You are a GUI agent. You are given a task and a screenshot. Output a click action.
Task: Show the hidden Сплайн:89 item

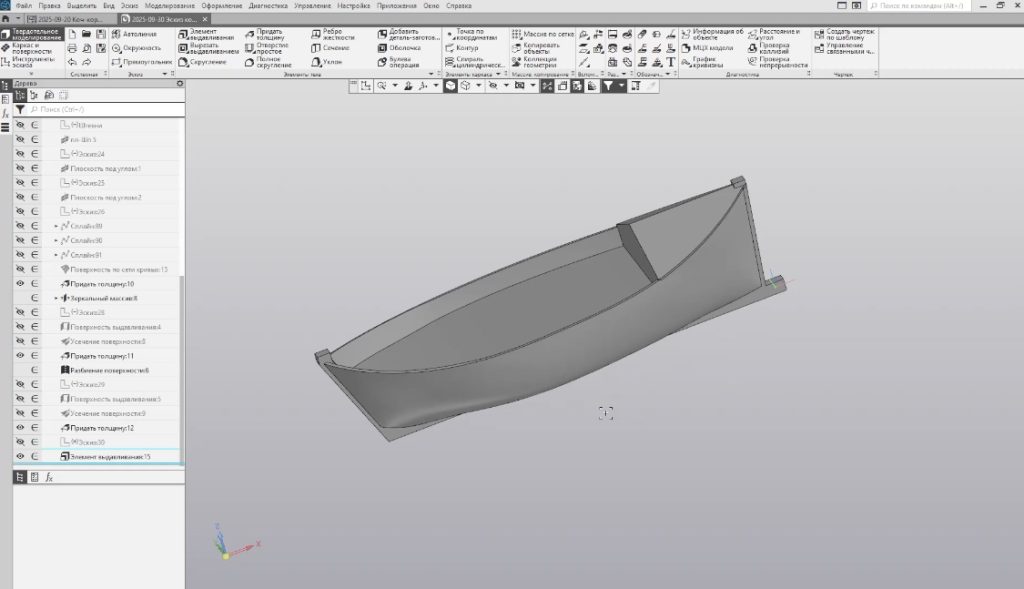(20, 226)
